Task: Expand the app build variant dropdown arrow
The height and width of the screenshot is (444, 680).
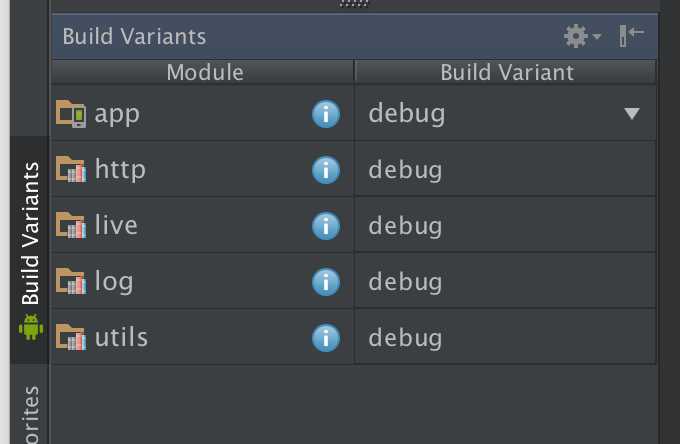Action: point(632,114)
